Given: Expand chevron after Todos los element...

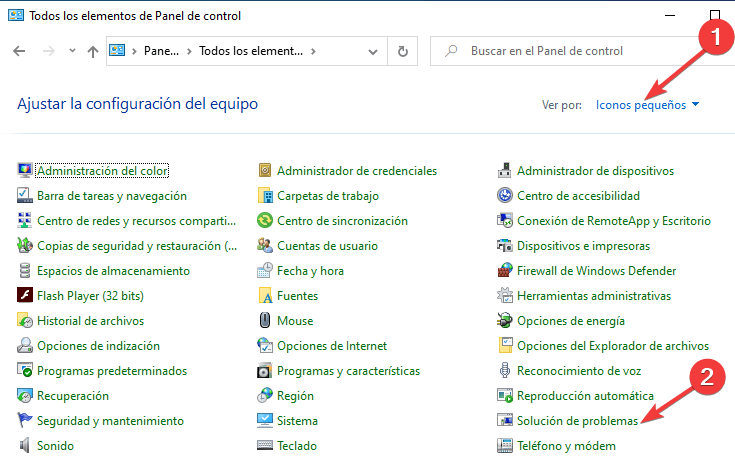Looking at the screenshot, I should (x=313, y=51).
